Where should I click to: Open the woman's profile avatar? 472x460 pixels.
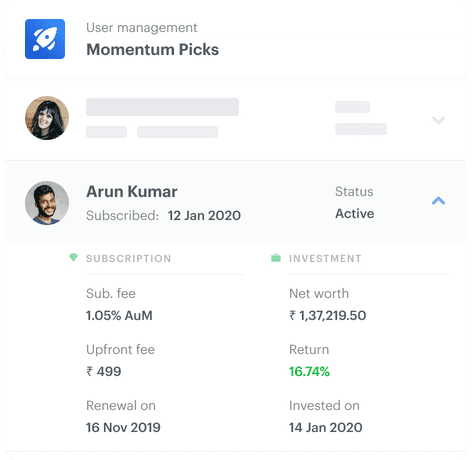tap(47, 118)
